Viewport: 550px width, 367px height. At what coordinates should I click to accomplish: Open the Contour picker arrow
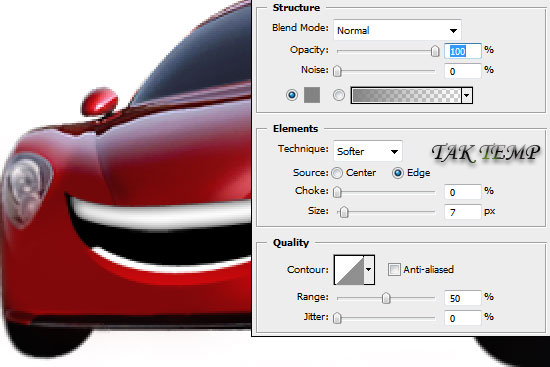pyautogui.click(x=369, y=270)
